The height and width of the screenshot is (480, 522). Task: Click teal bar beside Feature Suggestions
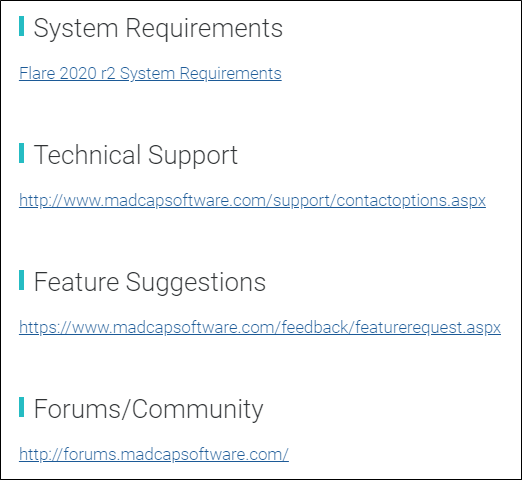[22, 280]
